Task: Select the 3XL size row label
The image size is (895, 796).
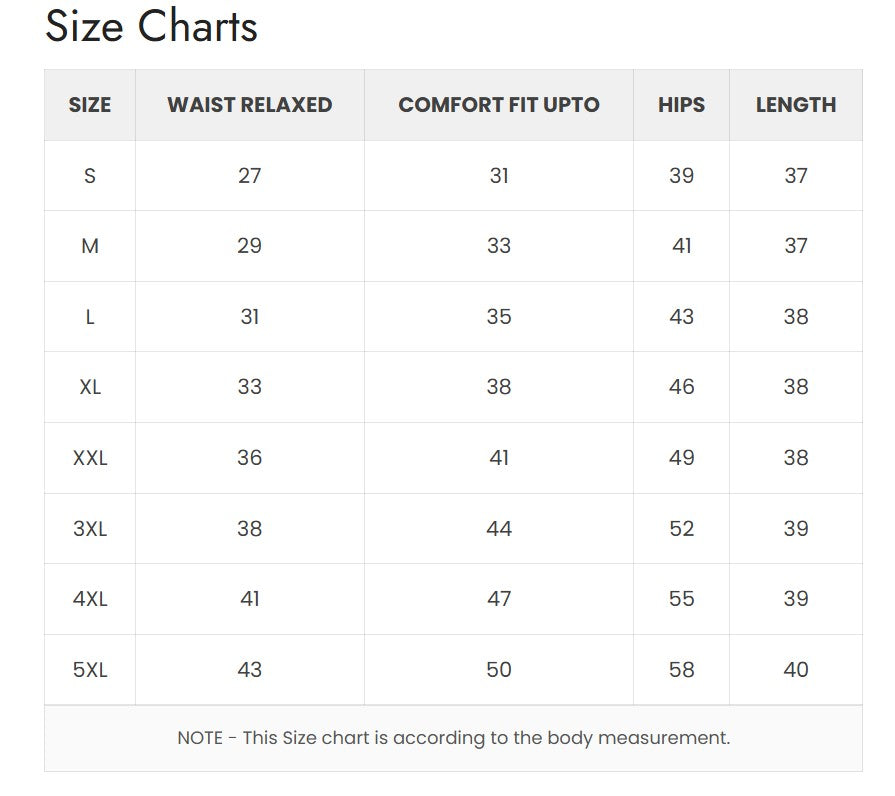Action: tap(90, 528)
